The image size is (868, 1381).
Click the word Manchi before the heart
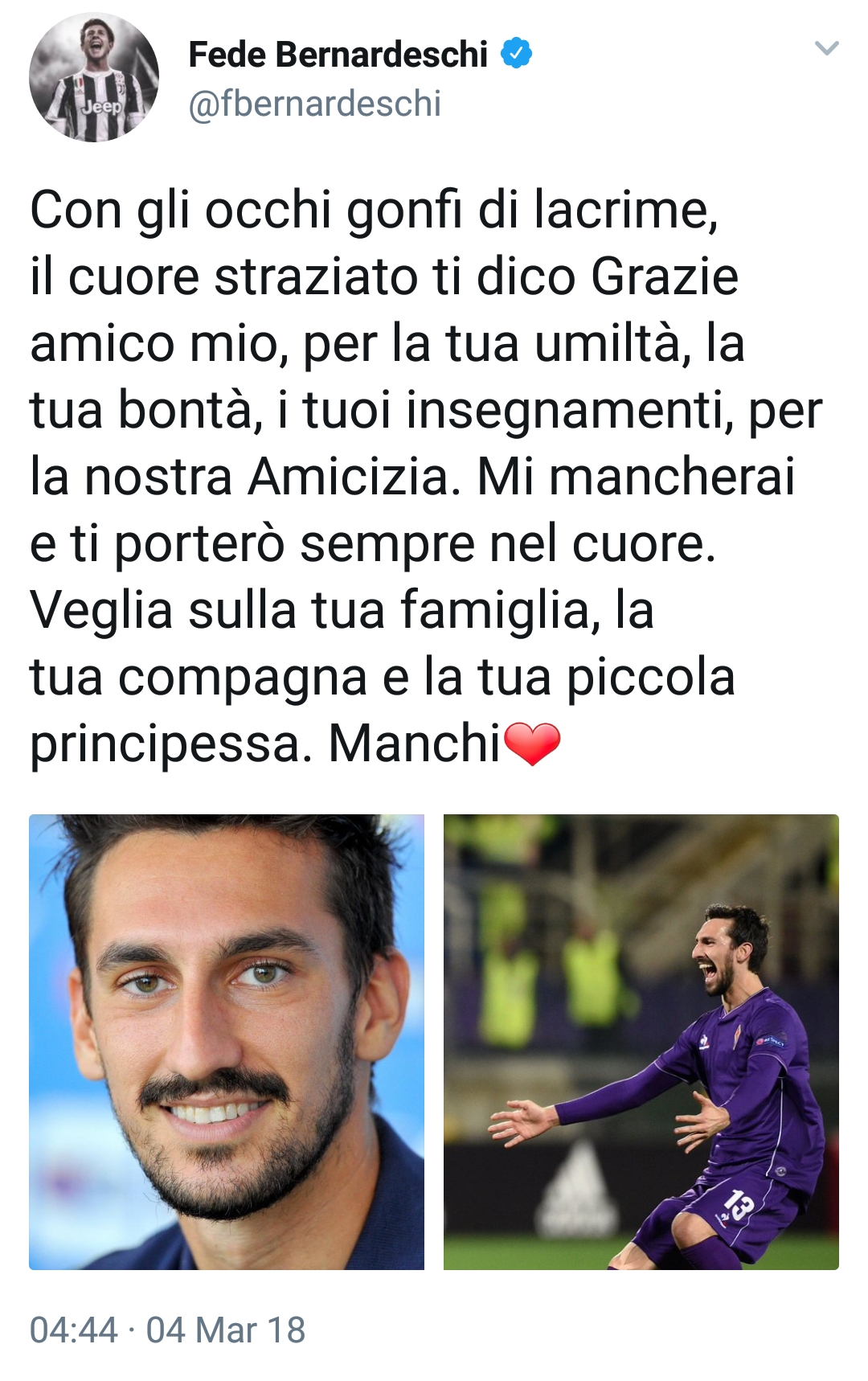tap(415, 744)
